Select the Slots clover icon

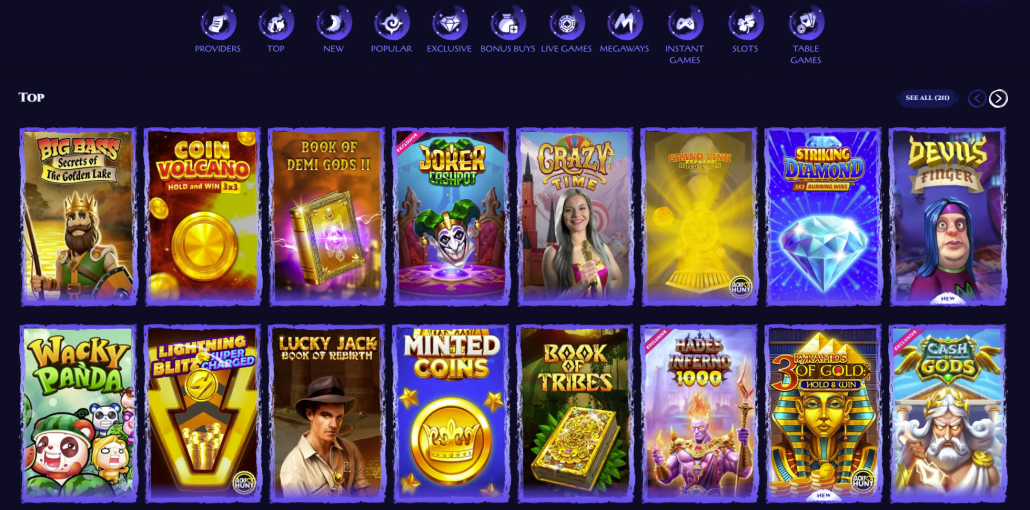click(x=745, y=23)
